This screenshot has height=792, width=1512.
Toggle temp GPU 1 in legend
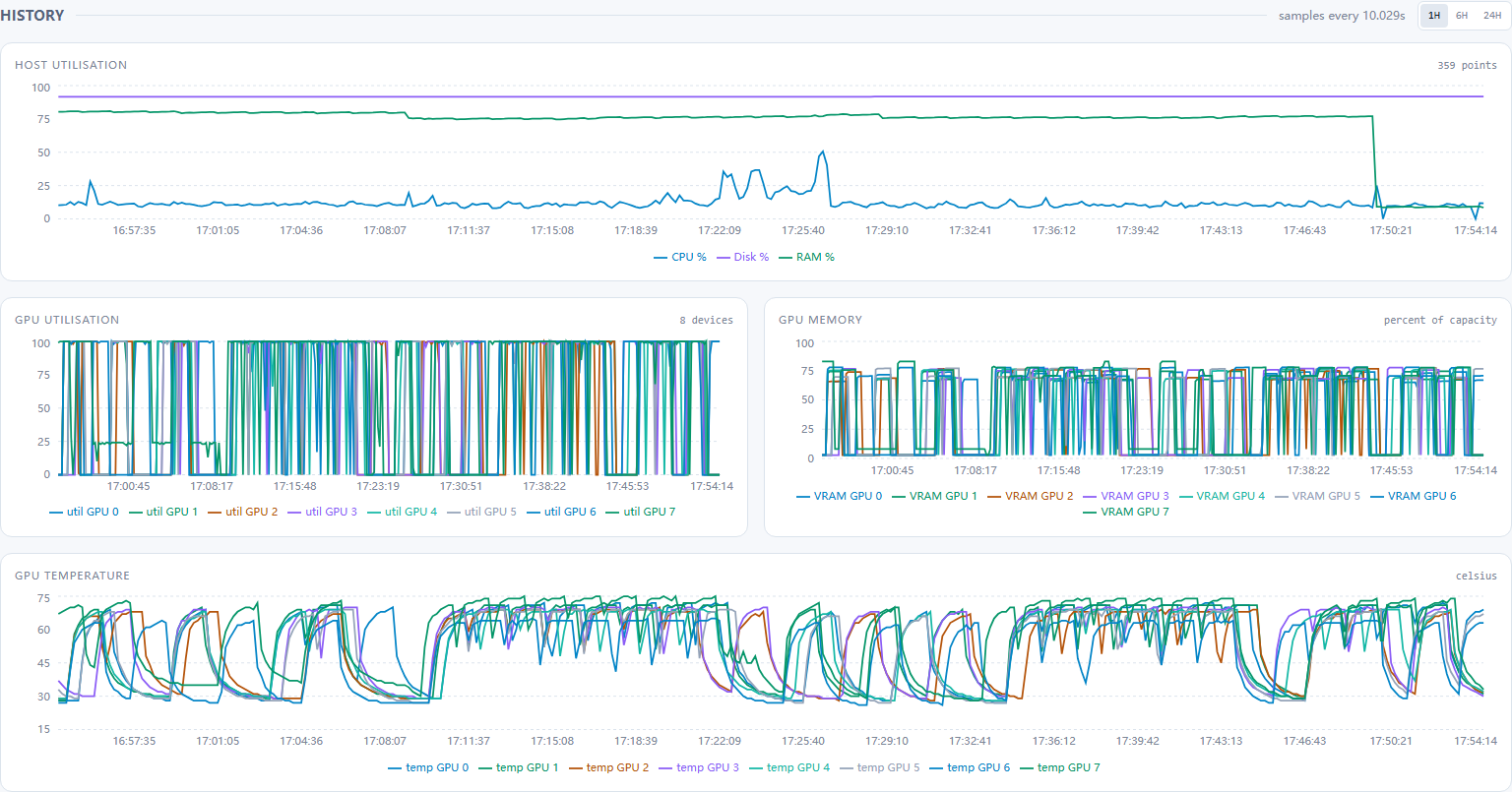tap(519, 767)
